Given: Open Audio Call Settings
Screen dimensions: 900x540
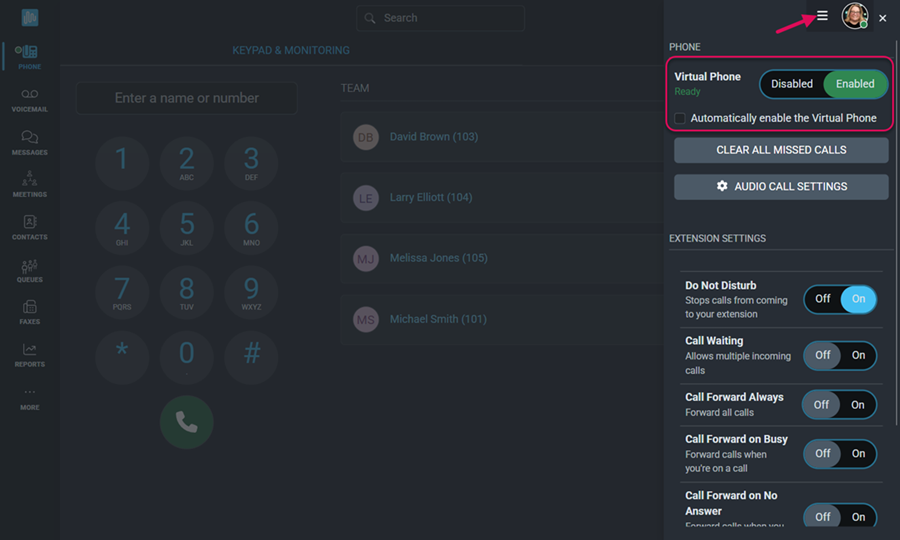Looking at the screenshot, I should (x=781, y=187).
